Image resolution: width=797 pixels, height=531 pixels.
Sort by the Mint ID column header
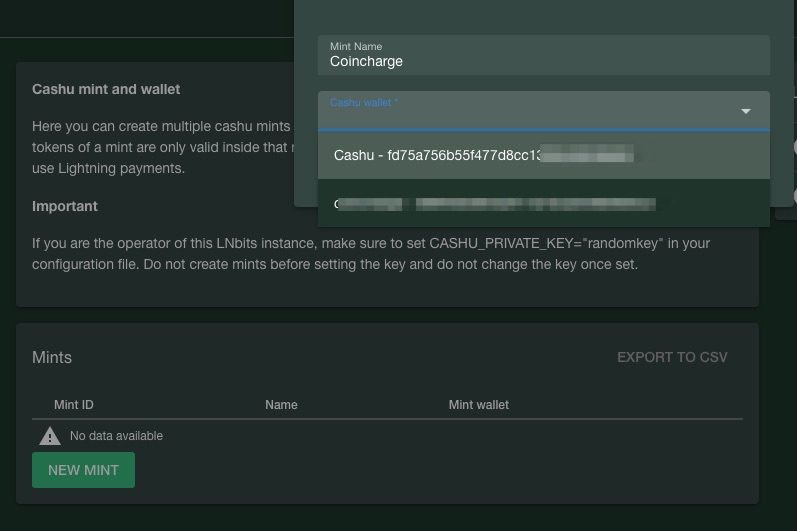(74, 405)
